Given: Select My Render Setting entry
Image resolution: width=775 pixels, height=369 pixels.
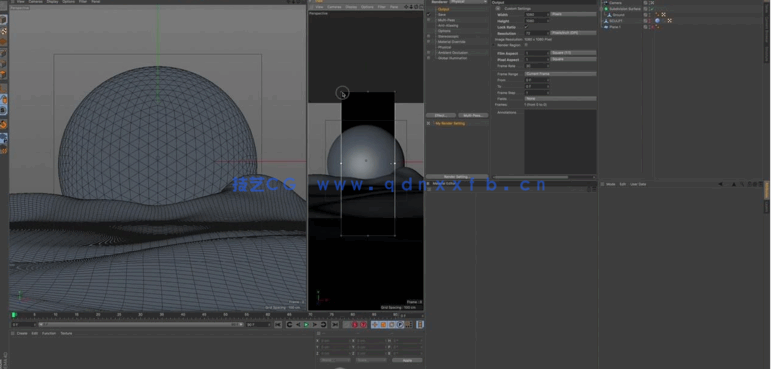Looking at the screenshot, I should pyautogui.click(x=450, y=123).
